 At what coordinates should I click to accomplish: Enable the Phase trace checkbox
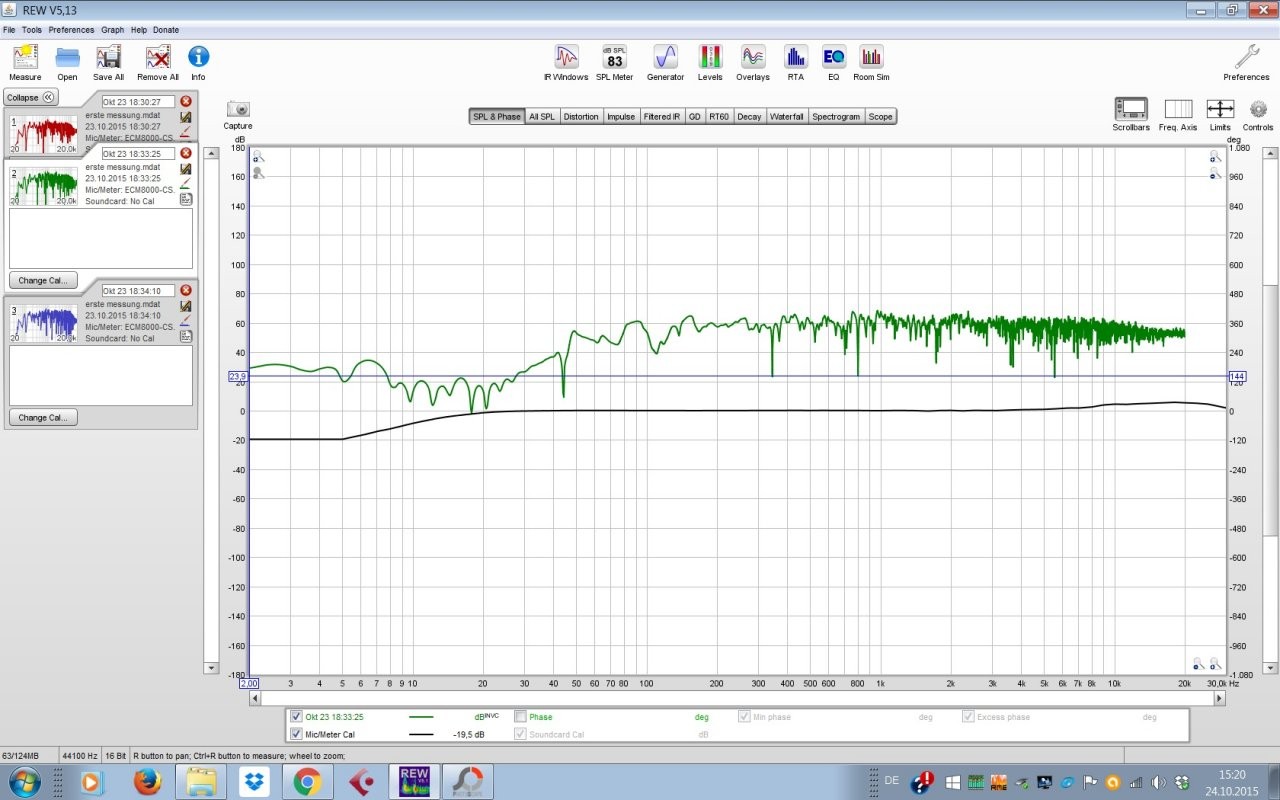tap(520, 717)
